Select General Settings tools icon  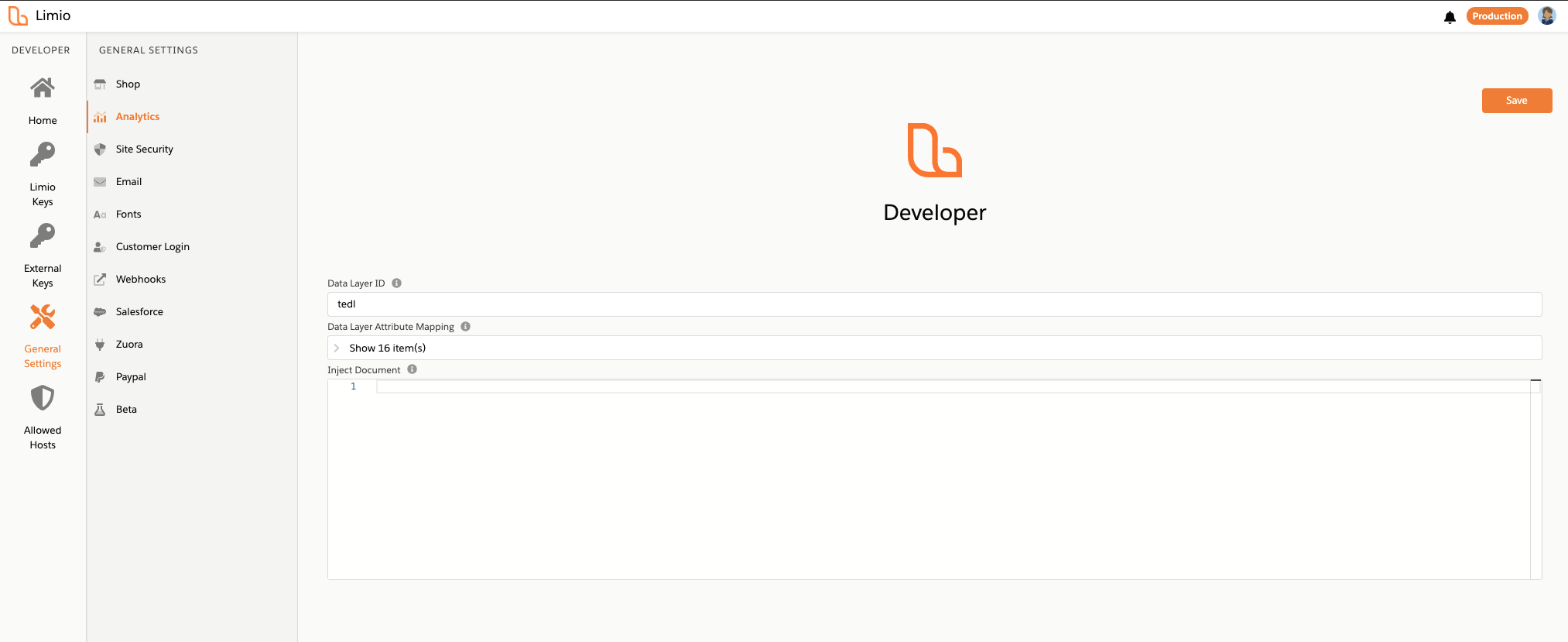click(43, 317)
